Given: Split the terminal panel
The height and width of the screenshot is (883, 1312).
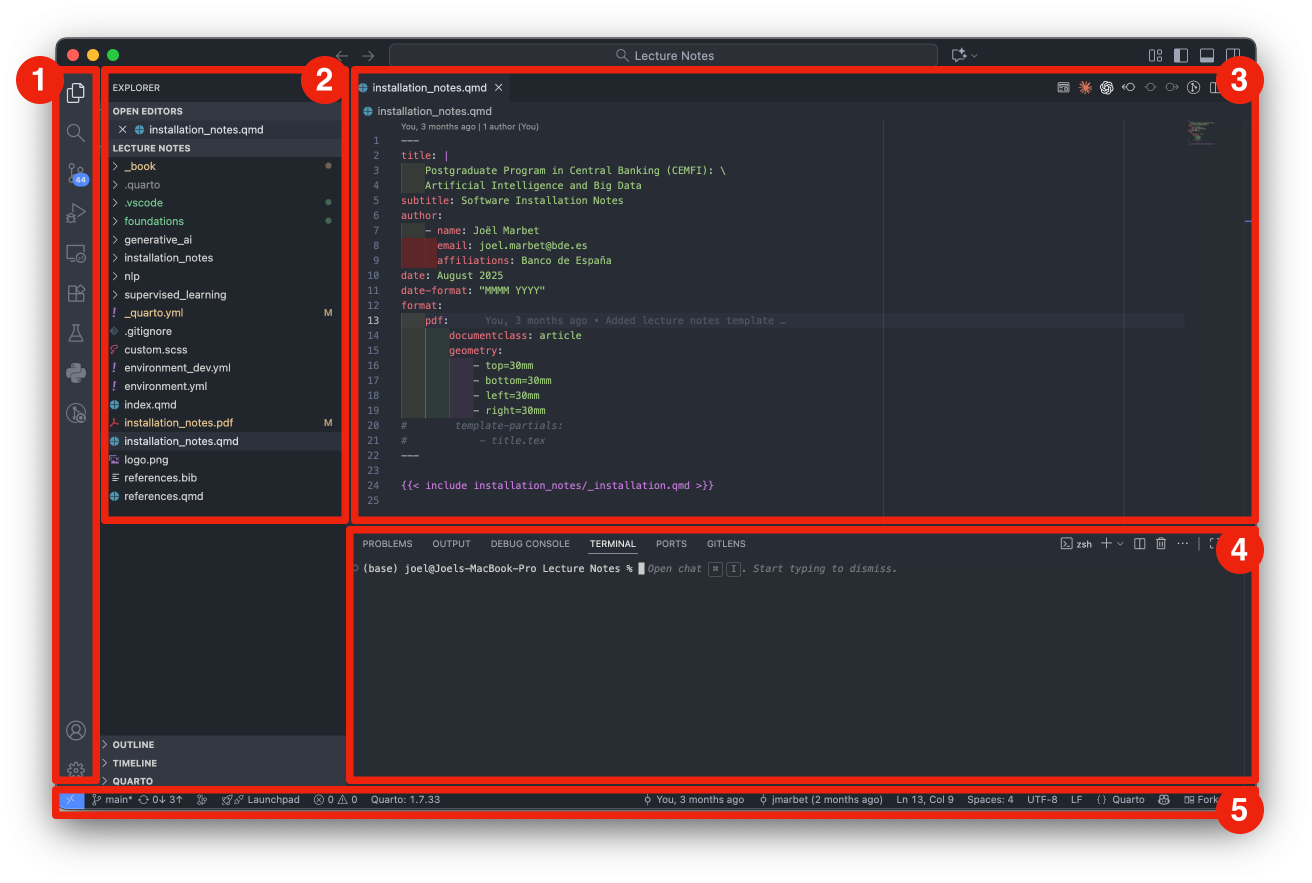Looking at the screenshot, I should (1139, 544).
